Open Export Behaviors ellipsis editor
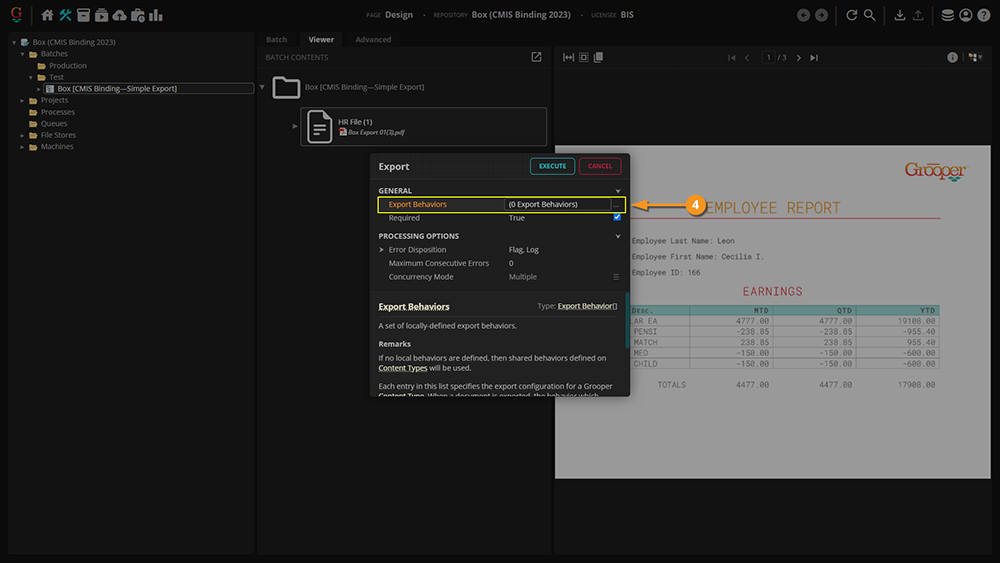This screenshot has width=1000, height=563. (x=617, y=204)
